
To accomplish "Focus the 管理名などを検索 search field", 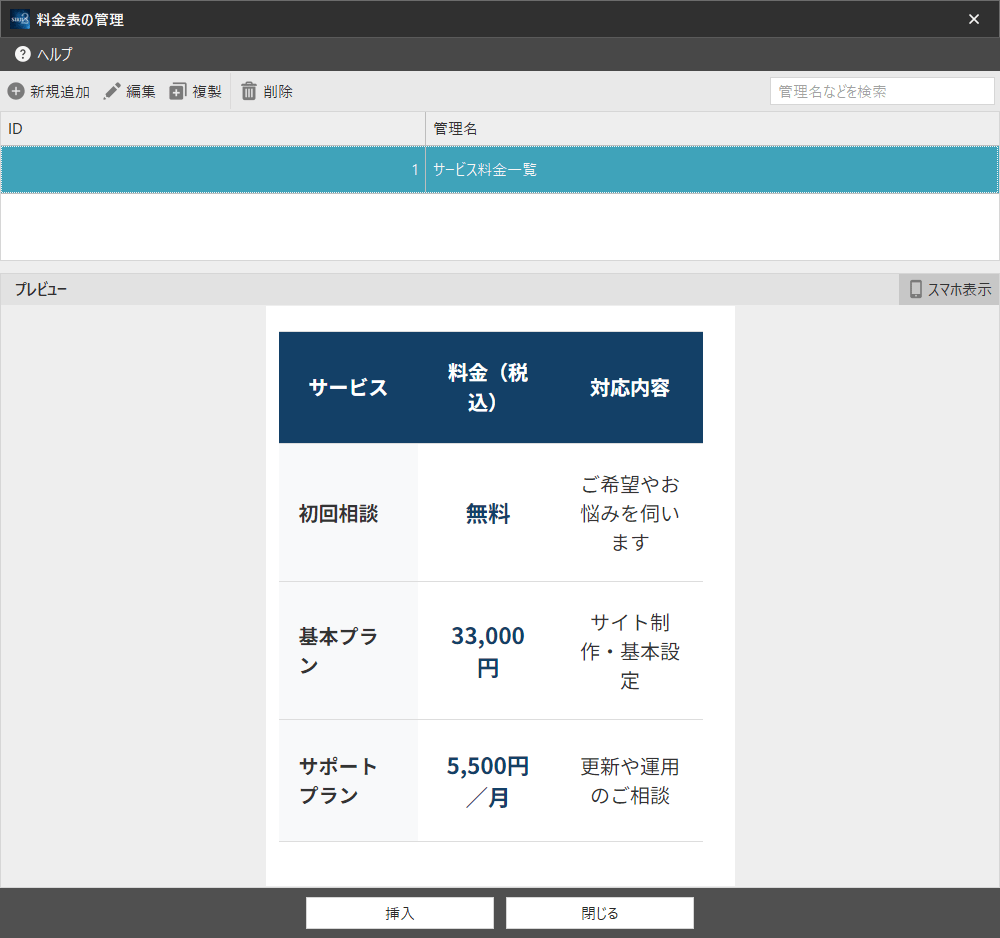I will coord(882,91).
